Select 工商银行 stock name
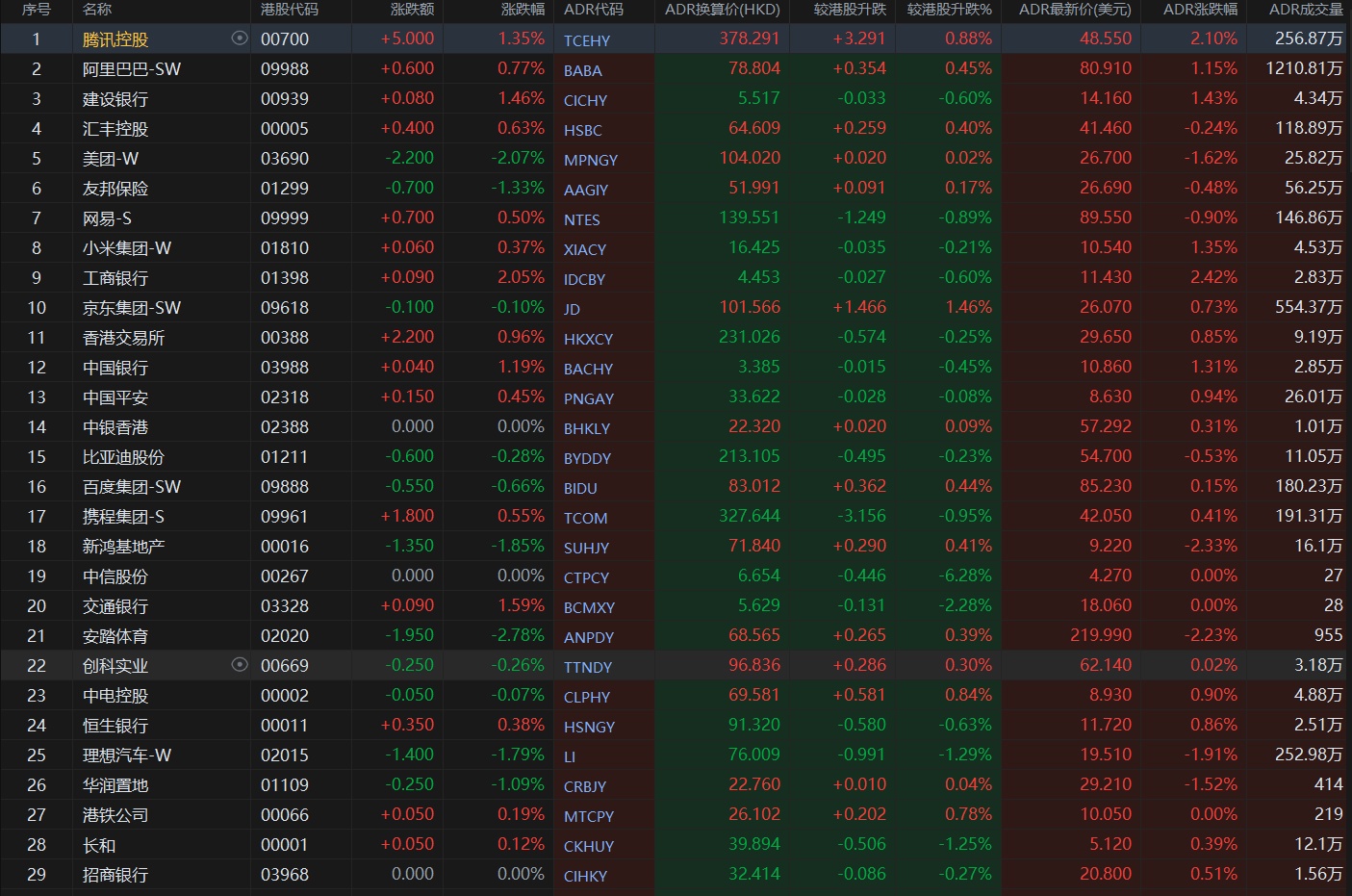This screenshot has width=1352, height=896. (115, 278)
